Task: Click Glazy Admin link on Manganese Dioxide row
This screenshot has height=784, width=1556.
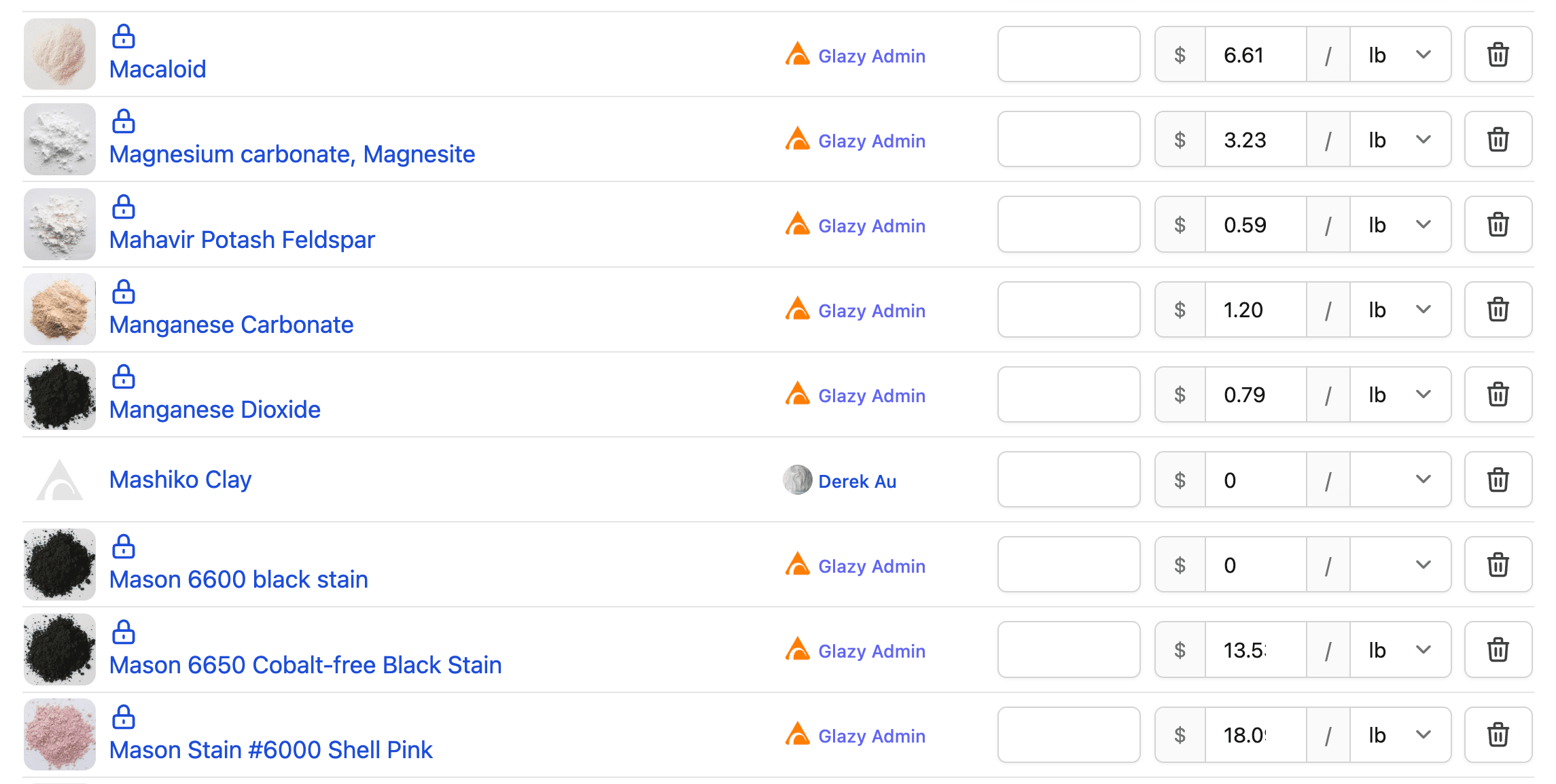Action: 871,395
